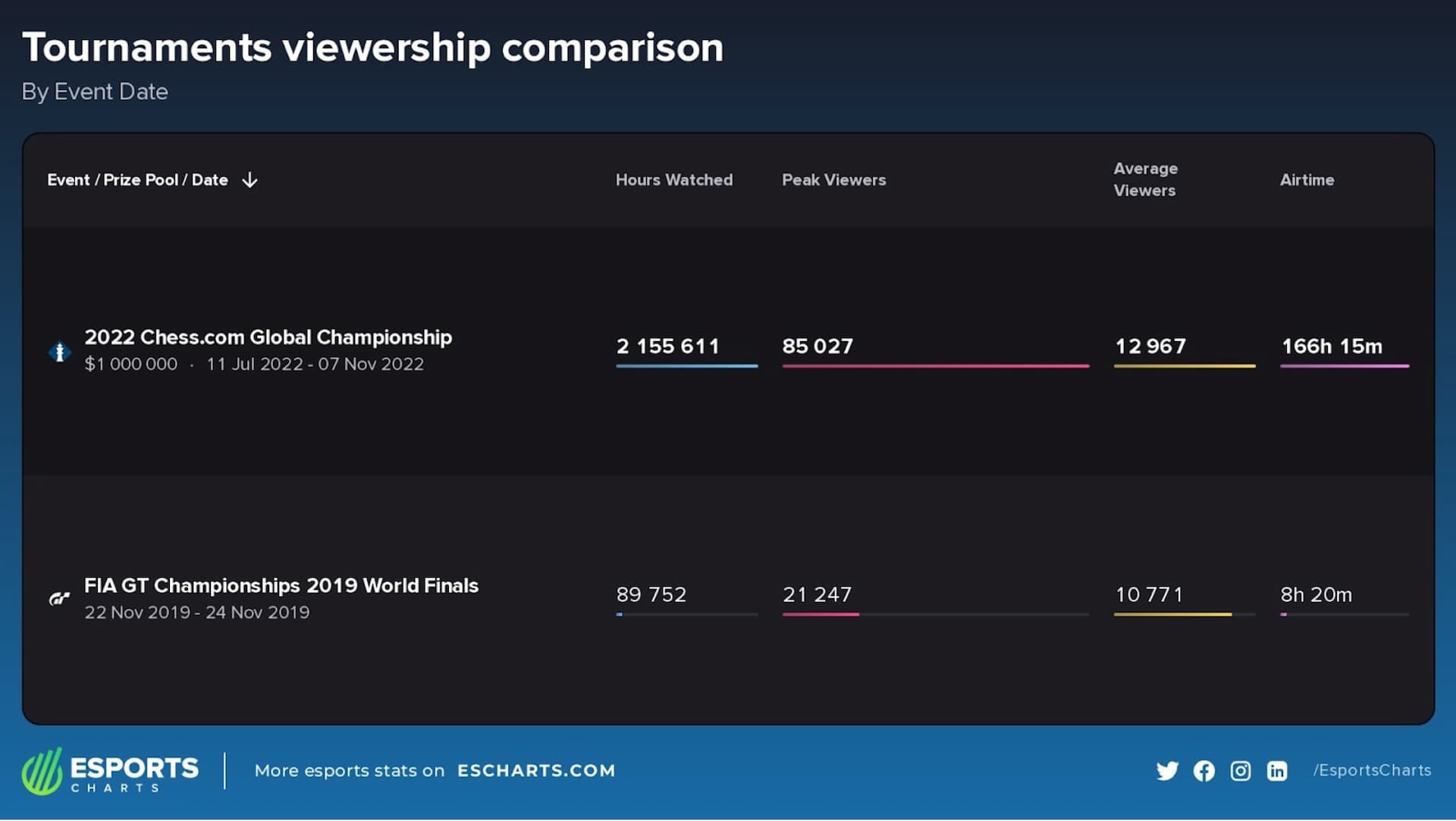1456x821 pixels.
Task: Select the 12 967 average viewers value
Action: coord(1150,346)
